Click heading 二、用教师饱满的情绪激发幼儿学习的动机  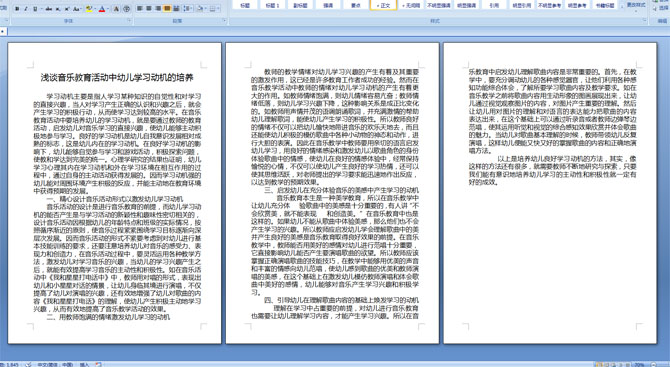point(108,317)
